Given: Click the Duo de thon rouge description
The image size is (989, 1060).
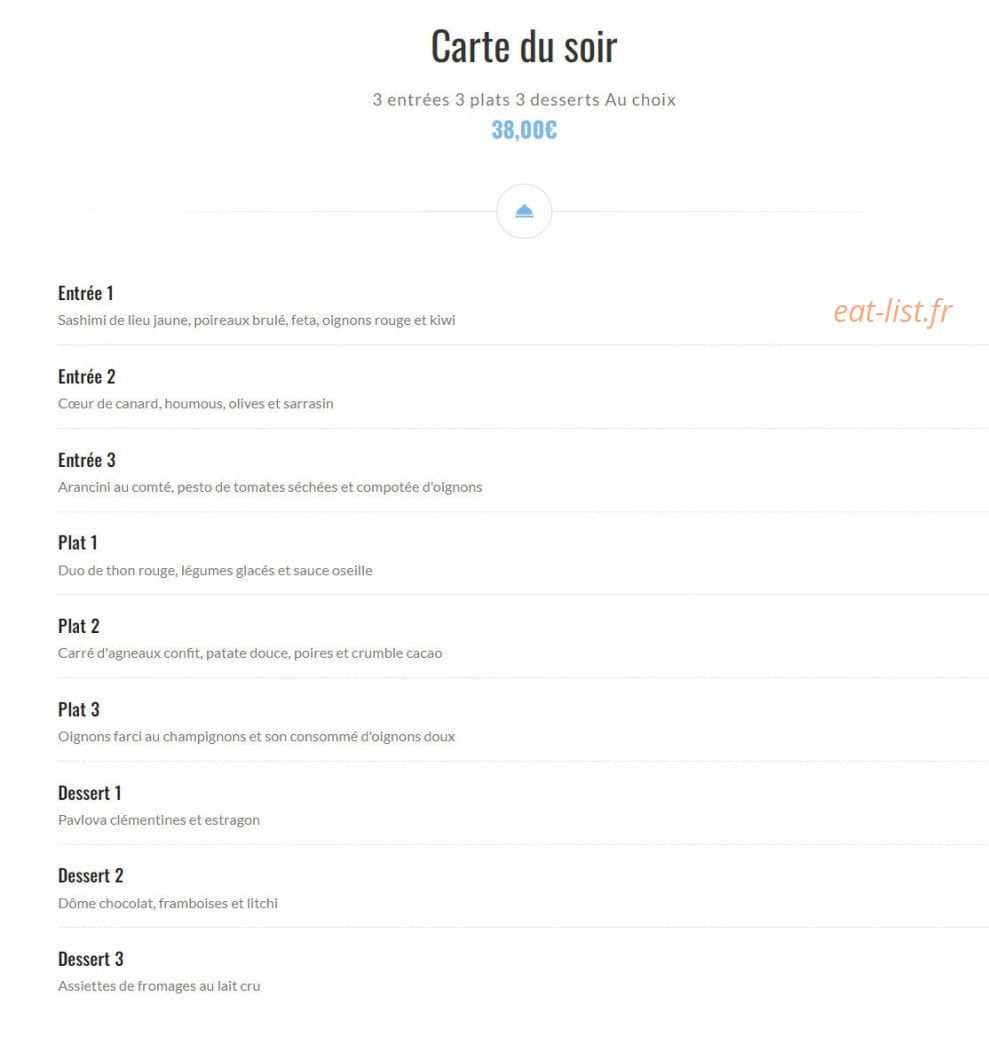Looking at the screenshot, I should coord(215,571).
